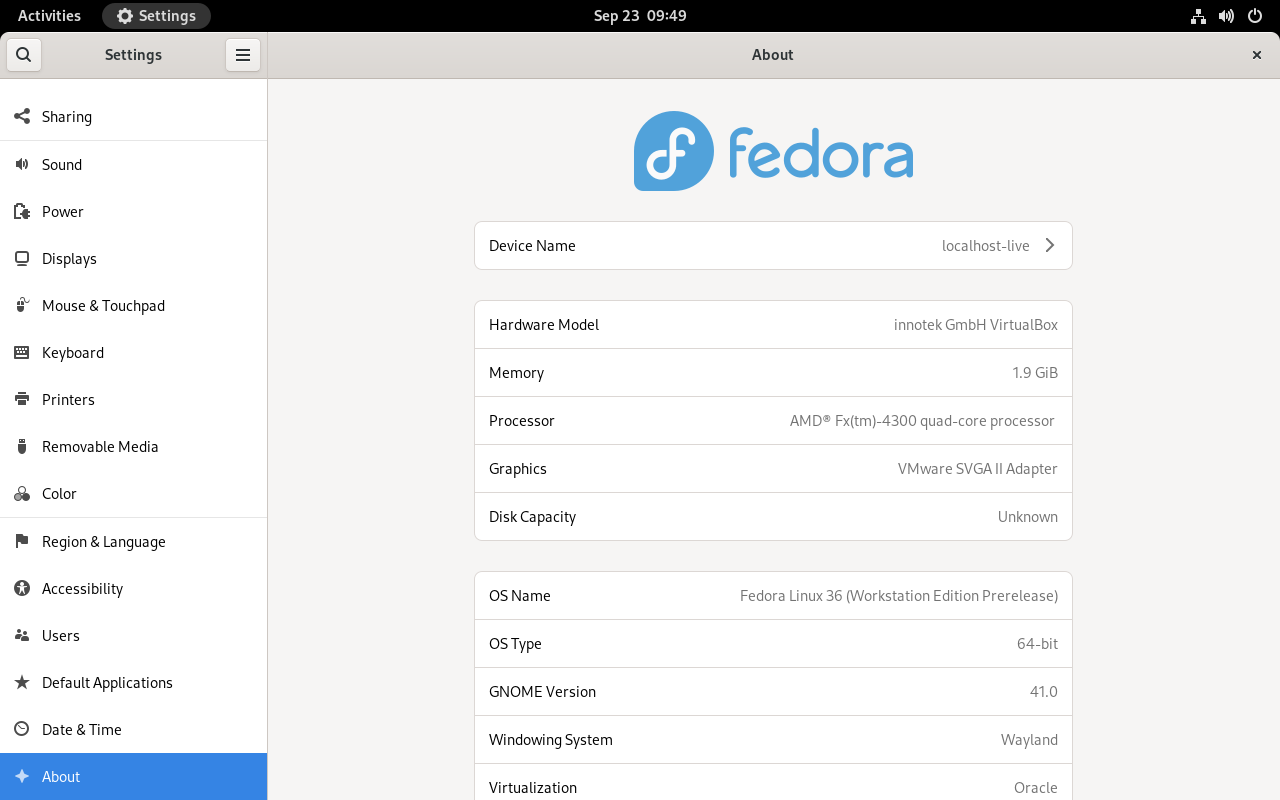Click the Fedora logo
1280x800 pixels.
click(773, 151)
